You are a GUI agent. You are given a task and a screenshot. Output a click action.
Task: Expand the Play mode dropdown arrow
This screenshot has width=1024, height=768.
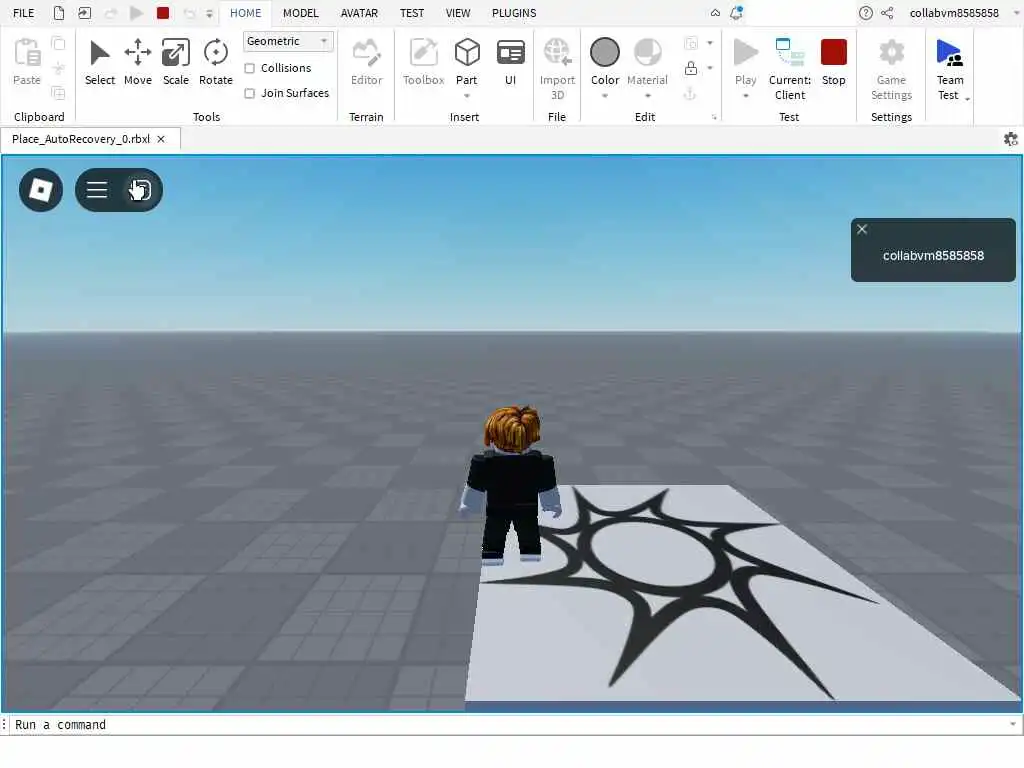[745, 96]
